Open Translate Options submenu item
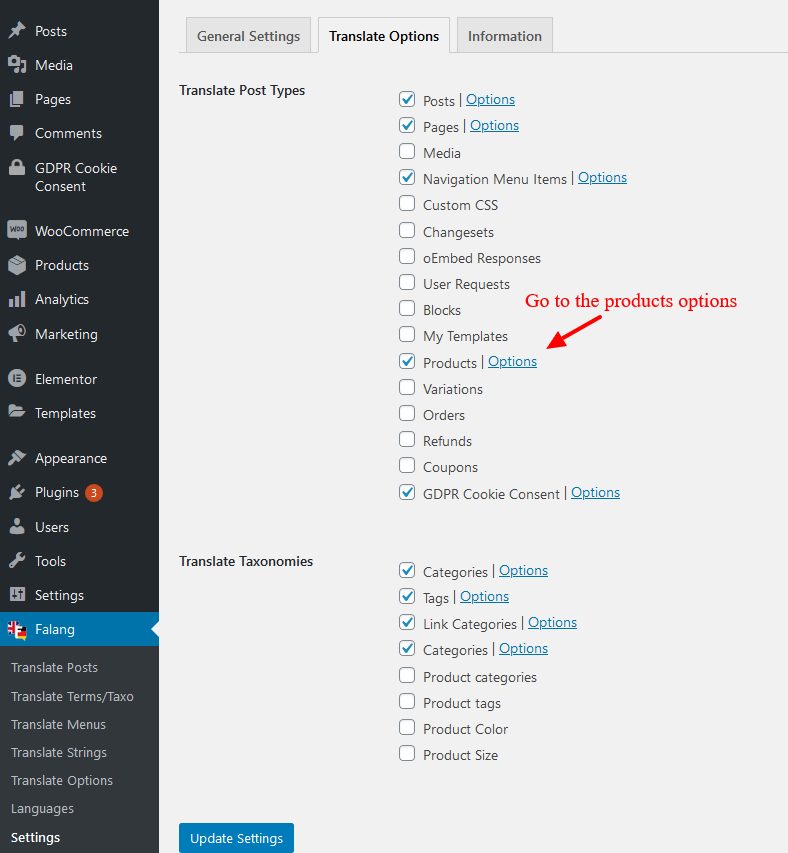 (62, 781)
